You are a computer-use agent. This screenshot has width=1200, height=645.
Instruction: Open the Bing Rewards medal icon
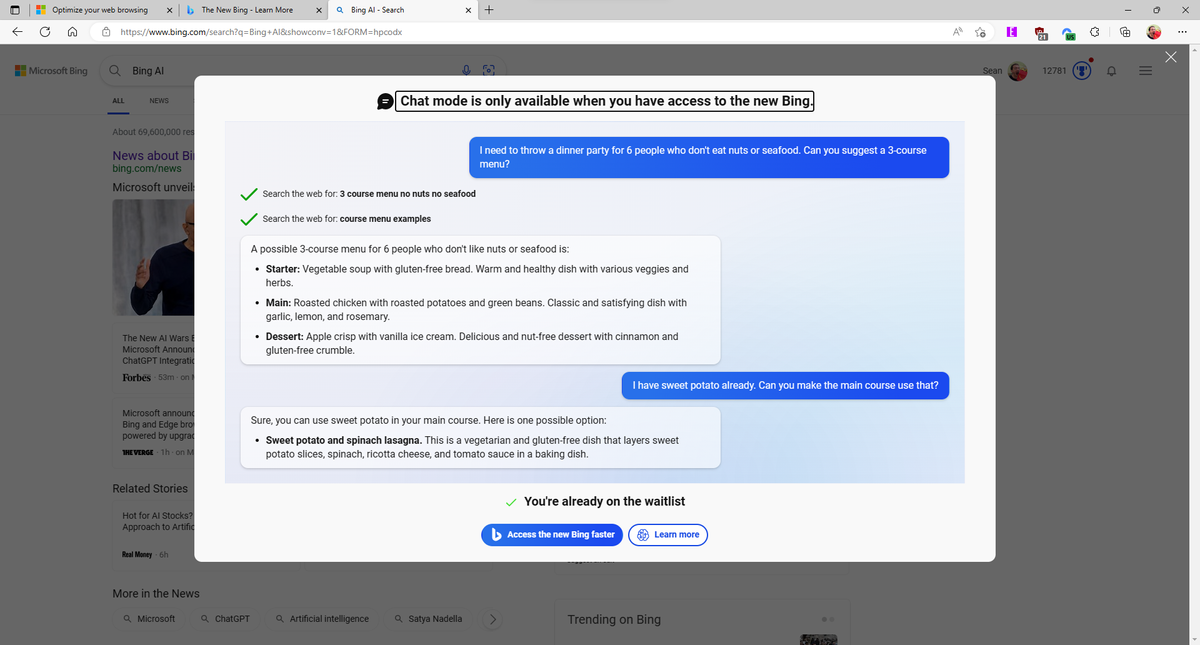[x=1082, y=71]
